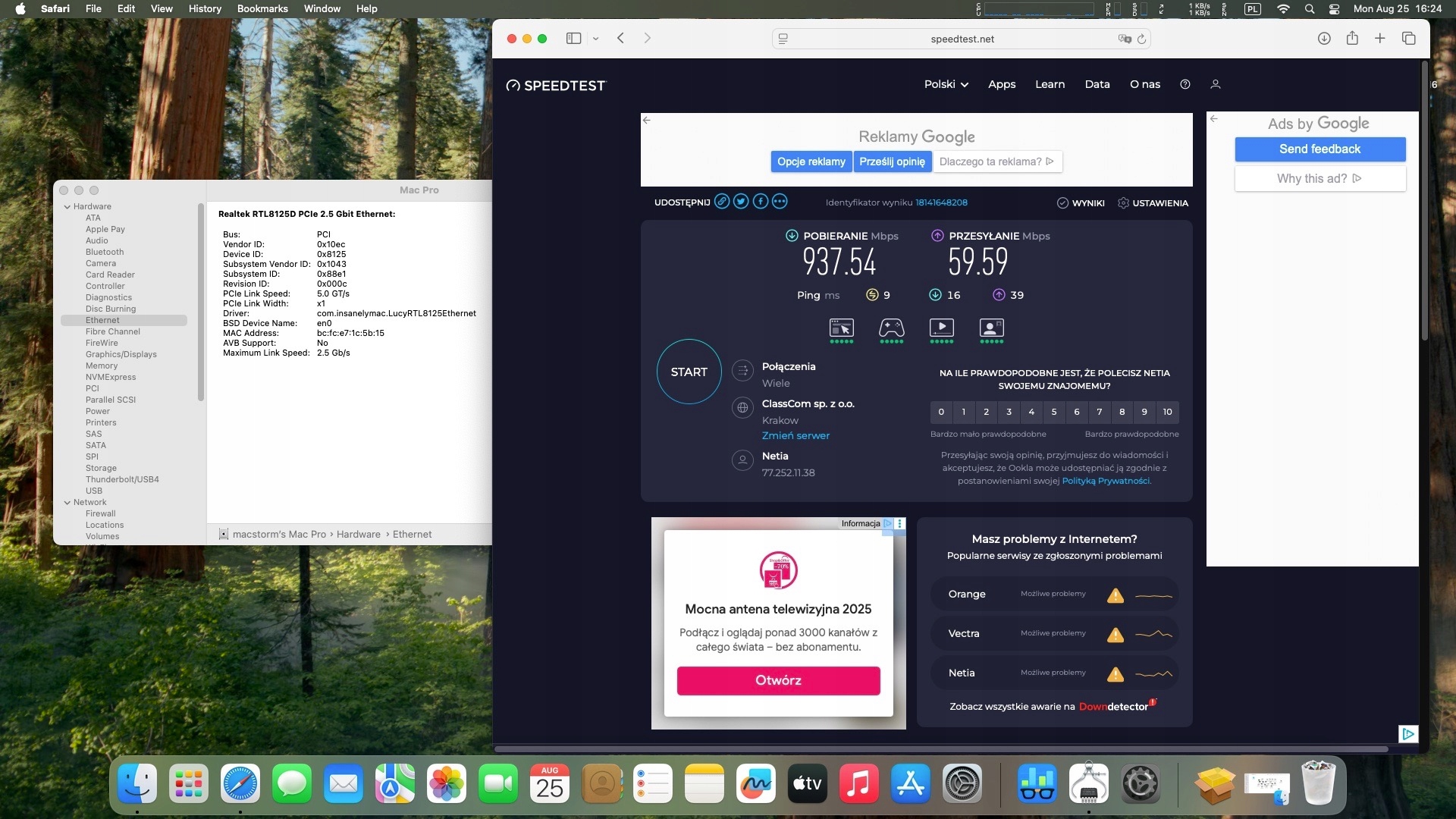Select rating 5 in recommendation scale
This screenshot has height=819, width=1456.
coord(1054,412)
